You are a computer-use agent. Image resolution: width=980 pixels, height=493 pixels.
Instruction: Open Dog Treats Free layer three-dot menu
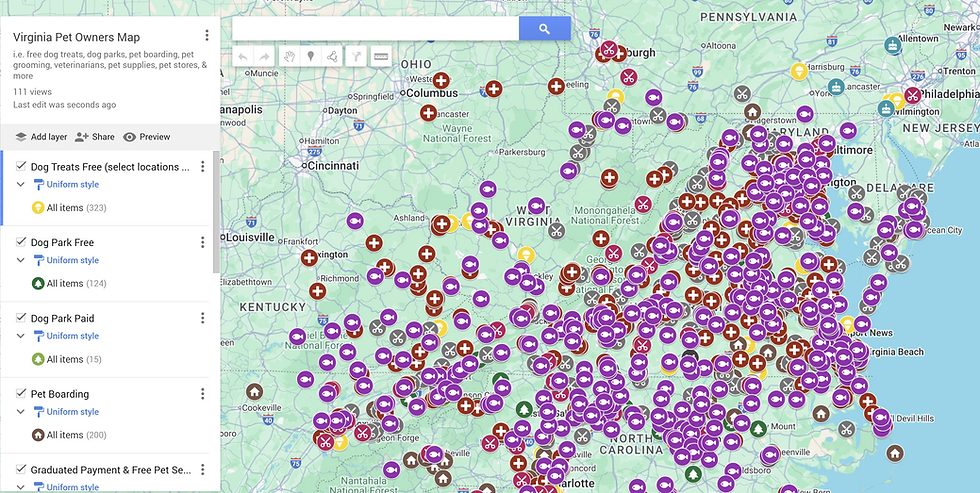click(x=202, y=166)
